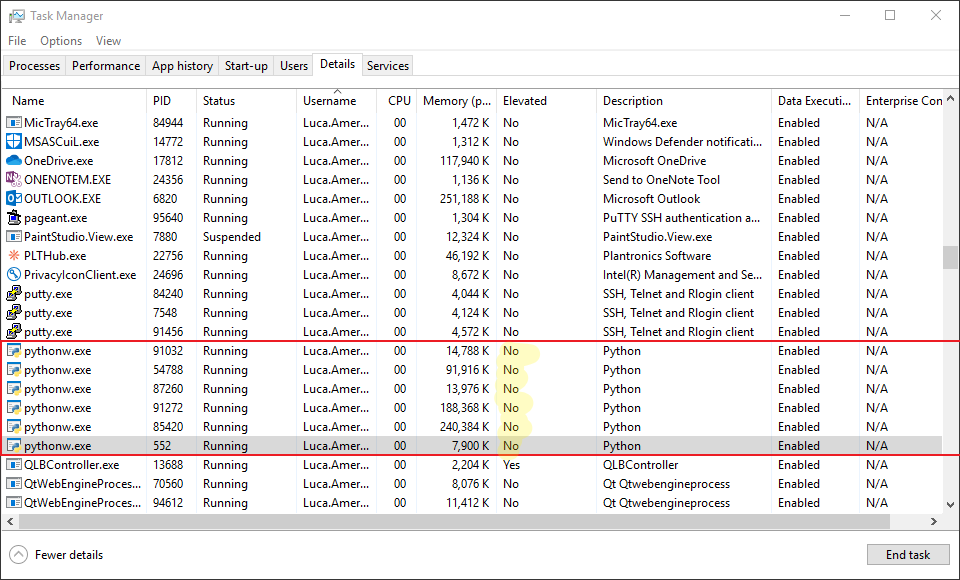The image size is (960, 580).
Task: Click description Microsoft Outlook
Action: [x=651, y=198]
